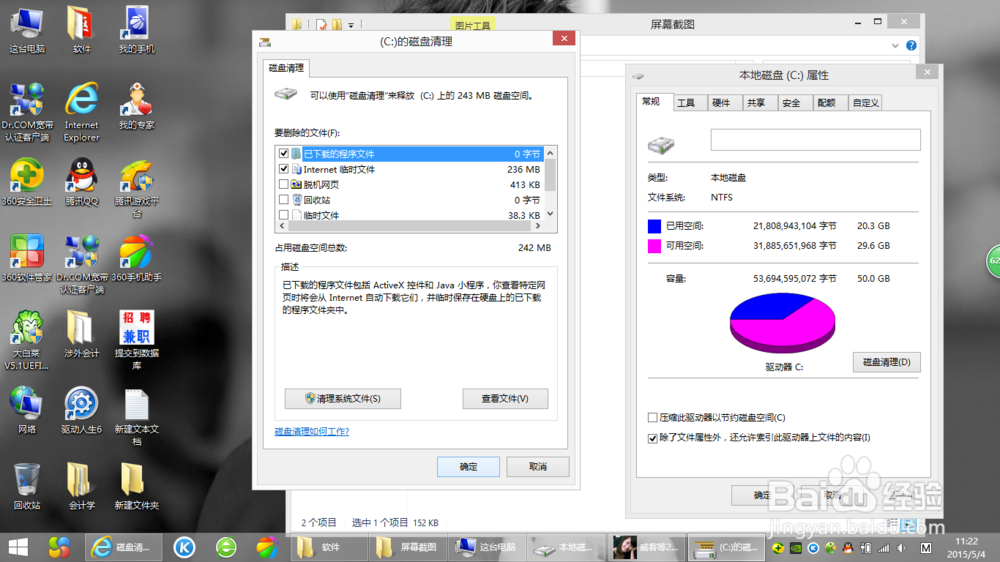The image size is (1000, 562).
Task: Open the 360软件管家 desktop icon
Action: (x=27, y=258)
